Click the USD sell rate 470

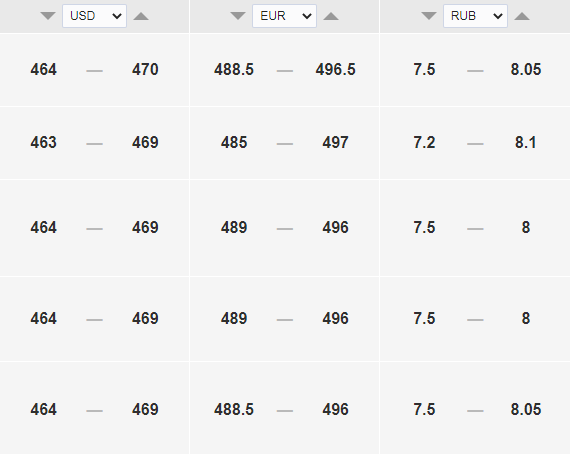point(145,69)
